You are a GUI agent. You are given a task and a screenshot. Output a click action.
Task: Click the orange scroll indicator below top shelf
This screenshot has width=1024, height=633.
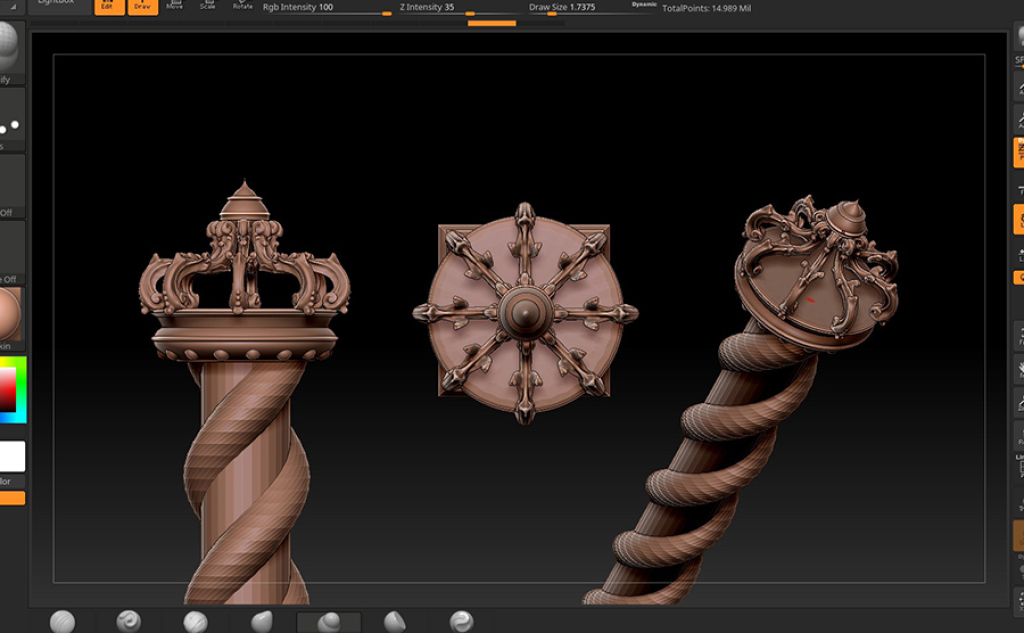(x=492, y=24)
